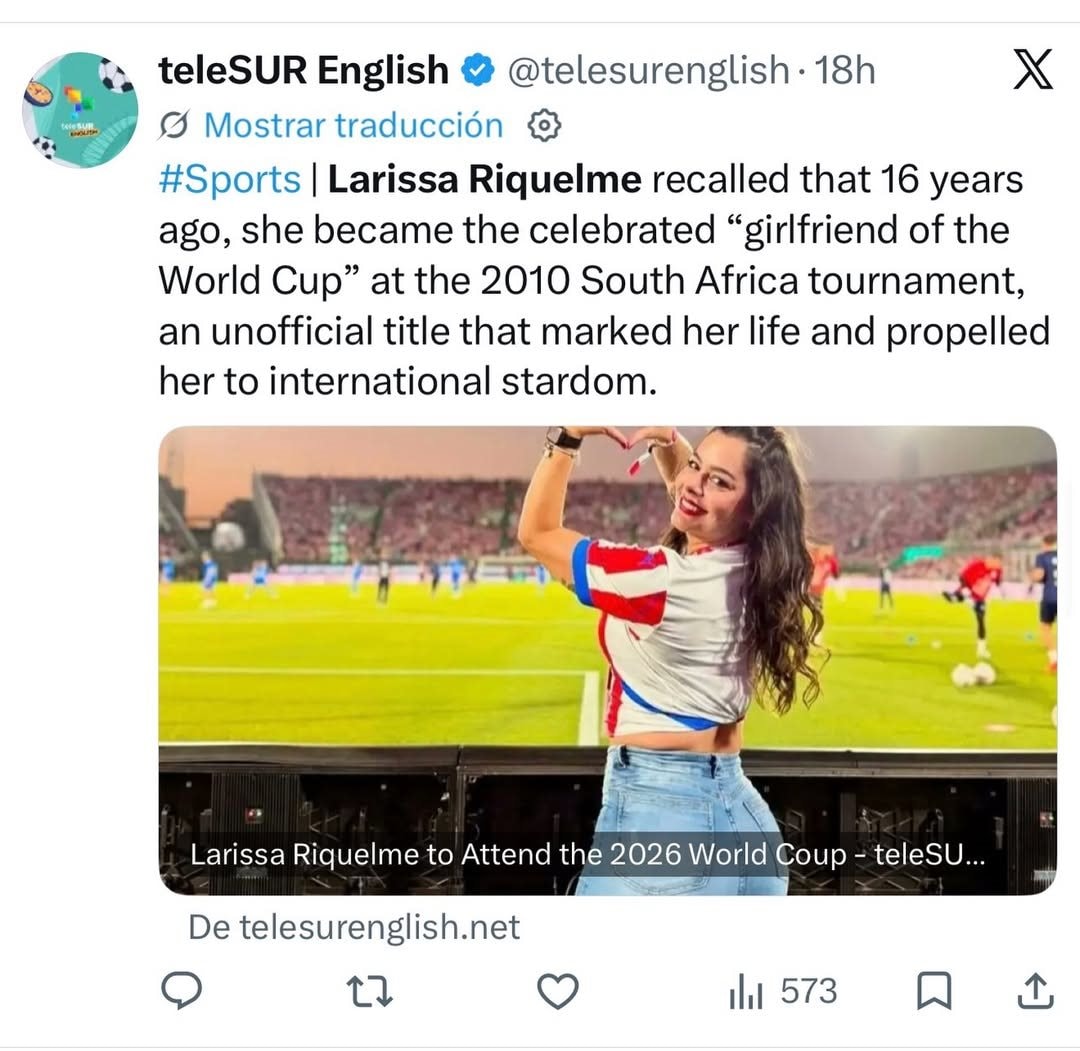Open teleSUR English account name

click(x=304, y=70)
